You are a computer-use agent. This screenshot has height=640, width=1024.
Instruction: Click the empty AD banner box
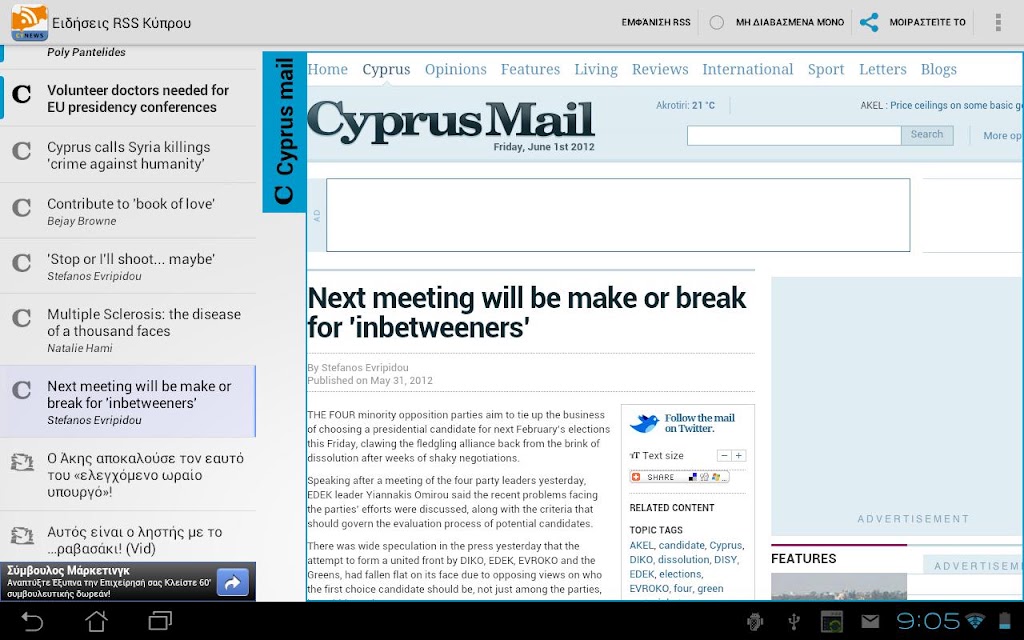(618, 215)
